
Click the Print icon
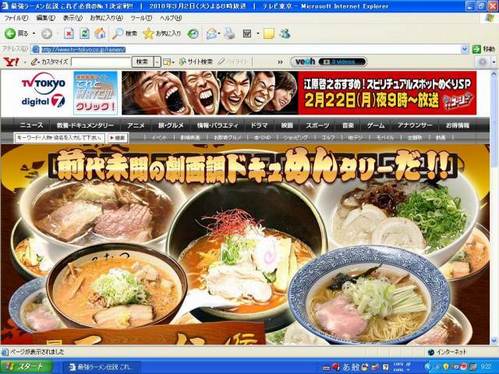click(x=230, y=33)
